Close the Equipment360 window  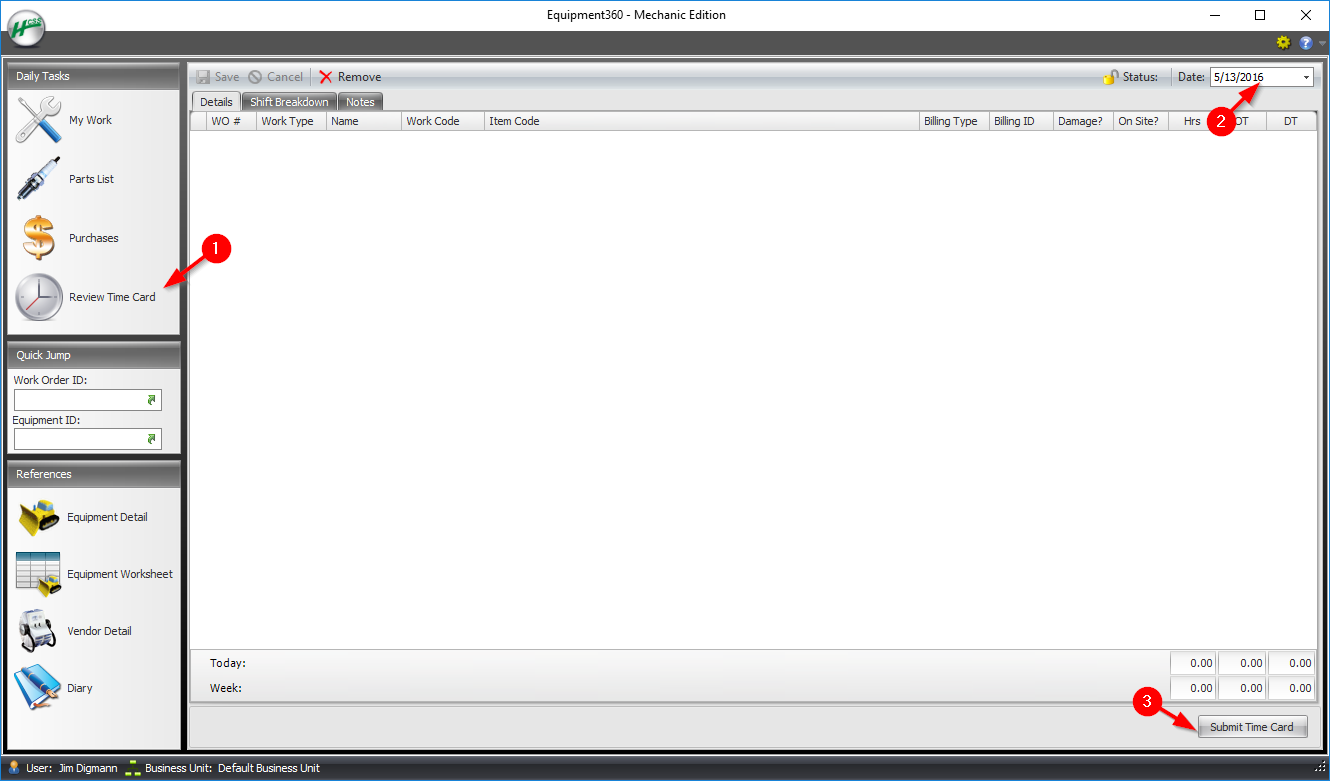(1306, 15)
